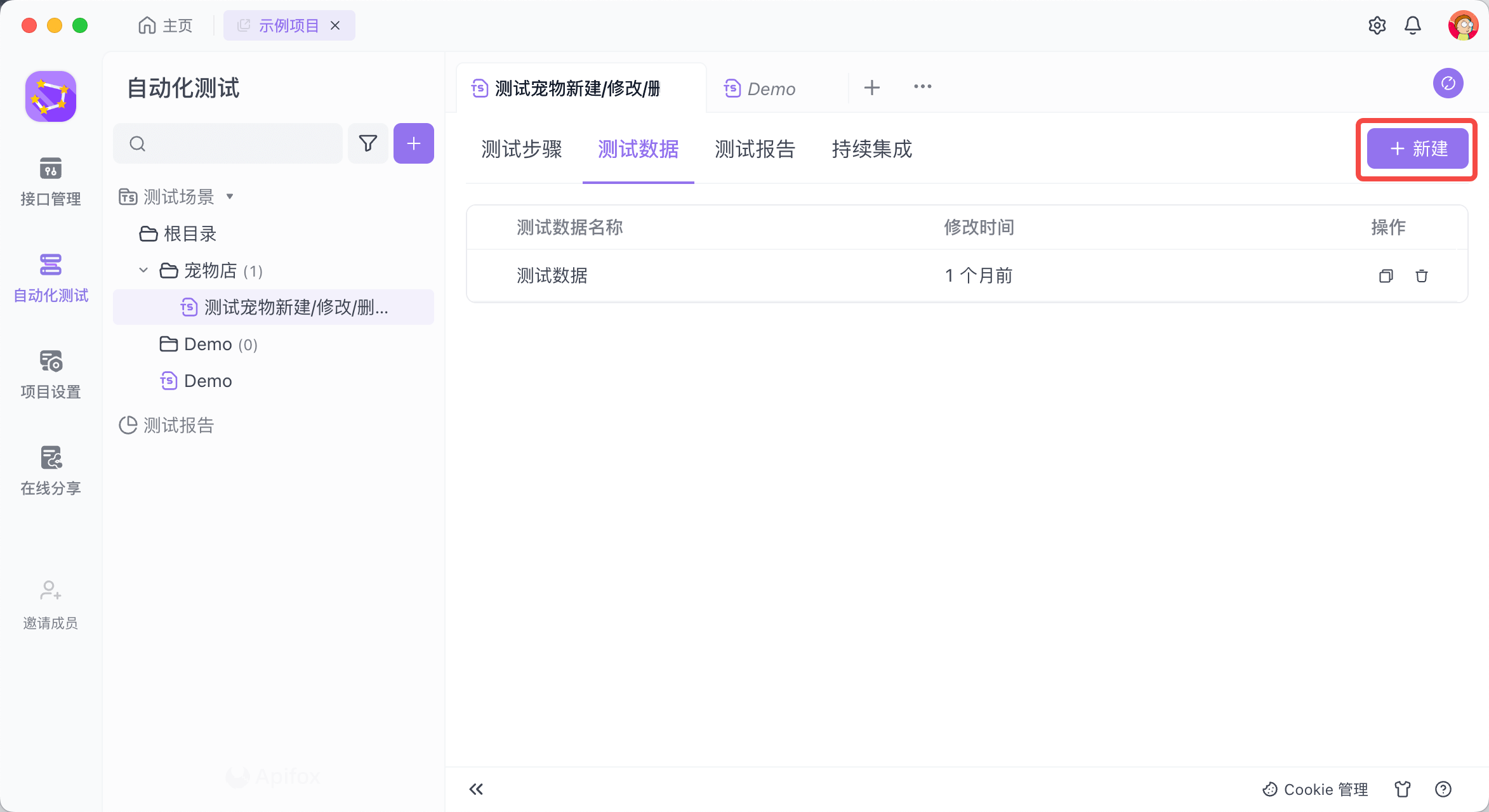
Task: Open the 项目设置 sidebar panel
Action: click(50, 374)
